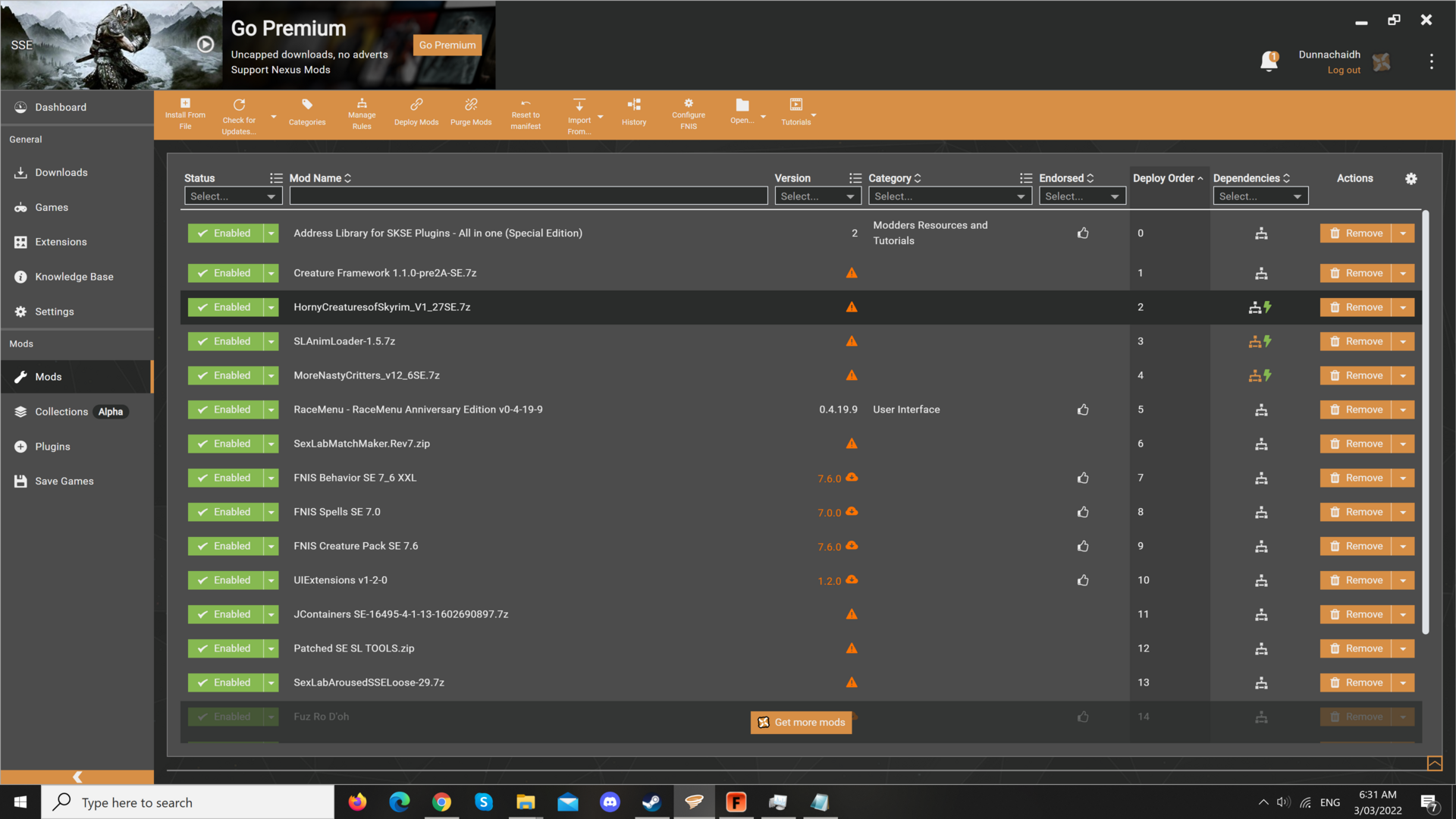
Task: Click Creature Framework warning icon
Action: click(852, 273)
